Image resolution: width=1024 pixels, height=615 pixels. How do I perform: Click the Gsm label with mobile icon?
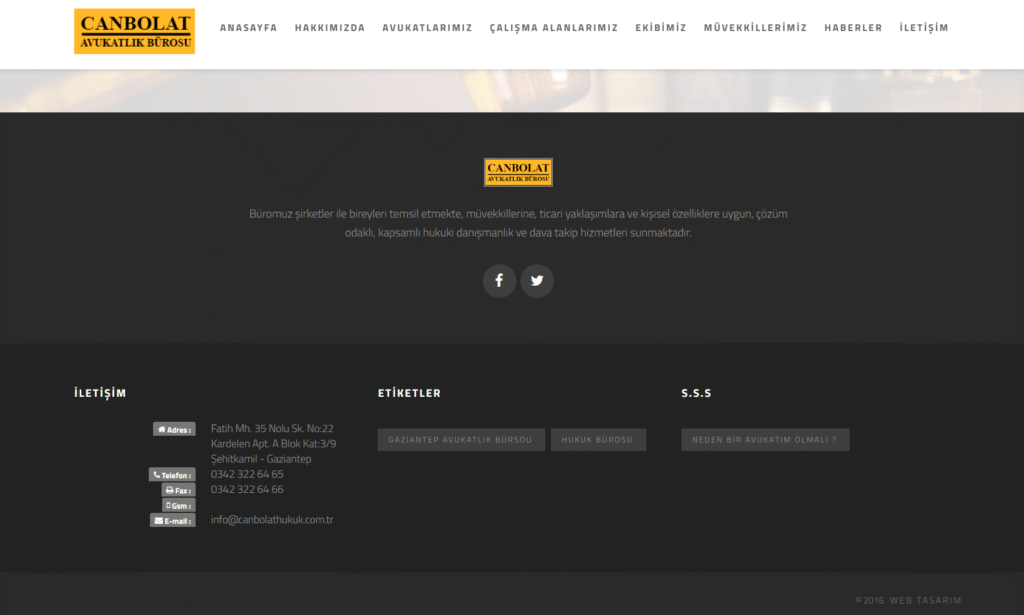point(178,505)
